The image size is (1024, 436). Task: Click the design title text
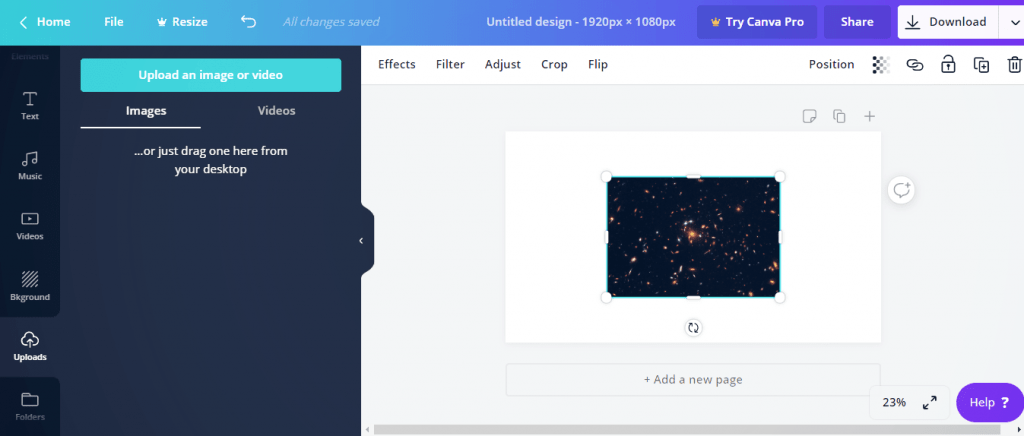pos(581,22)
